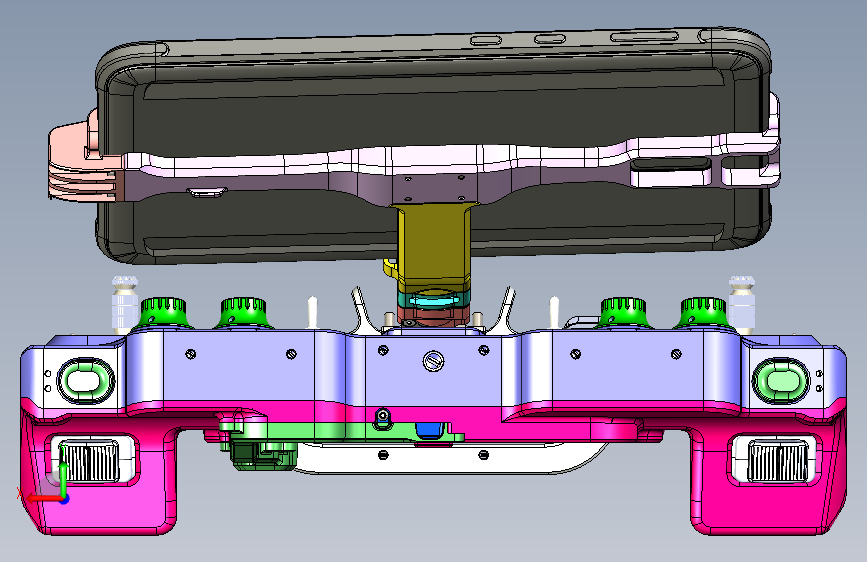Select the lavender clamp arm across the tablet
This screenshot has height=562, width=867.
pos(451,166)
